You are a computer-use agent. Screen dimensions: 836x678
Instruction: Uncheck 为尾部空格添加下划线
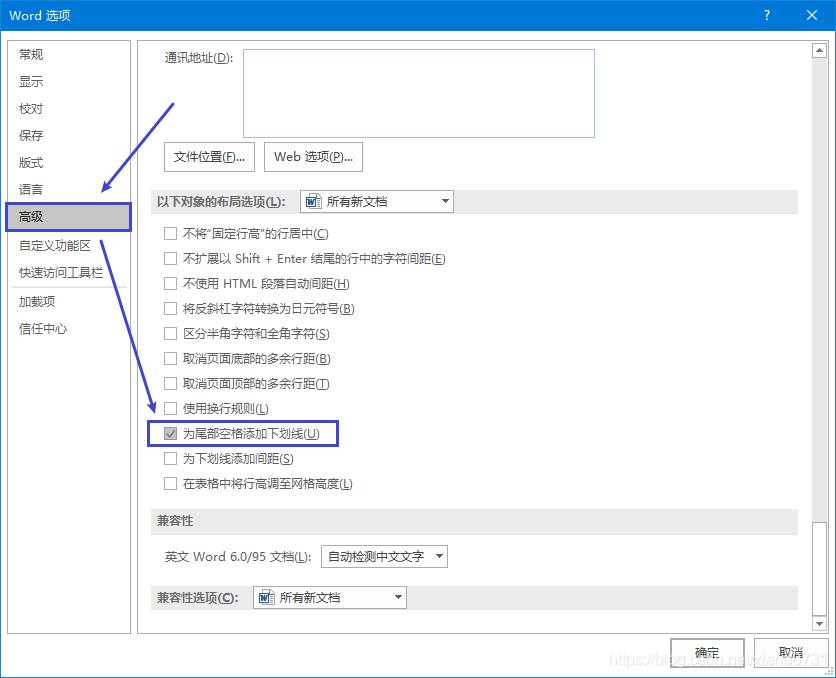click(x=171, y=434)
